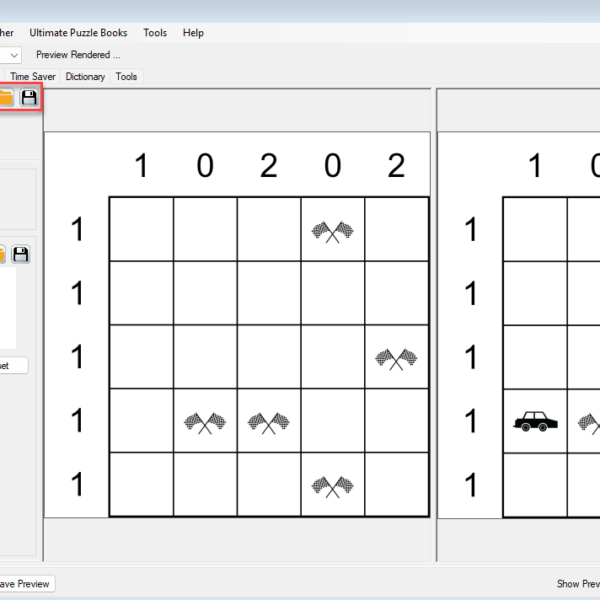Click the open folder icon in red-outlined toolbar
Viewport: 600px width, 600px height.
6,98
